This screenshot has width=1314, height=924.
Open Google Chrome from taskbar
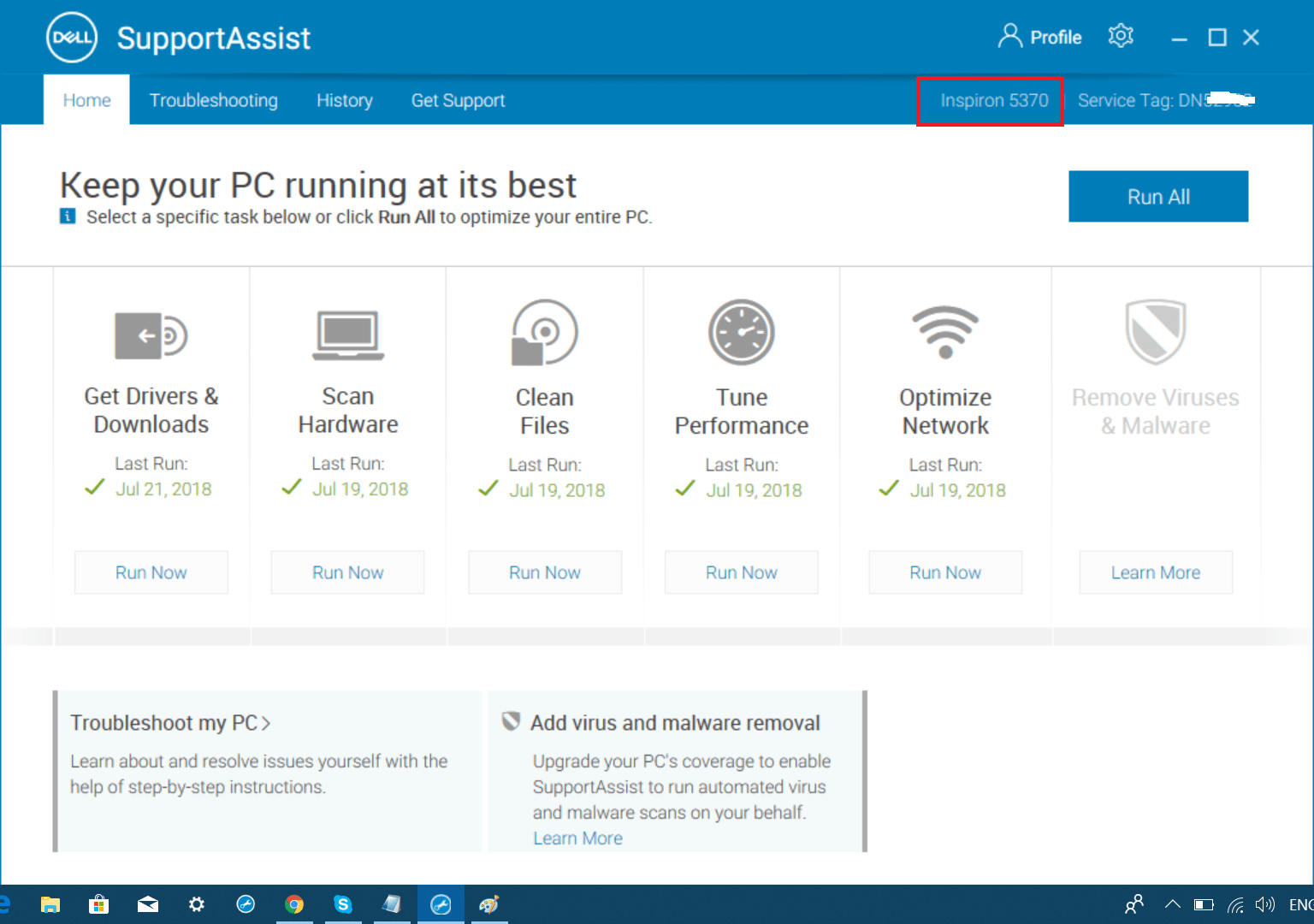294,904
